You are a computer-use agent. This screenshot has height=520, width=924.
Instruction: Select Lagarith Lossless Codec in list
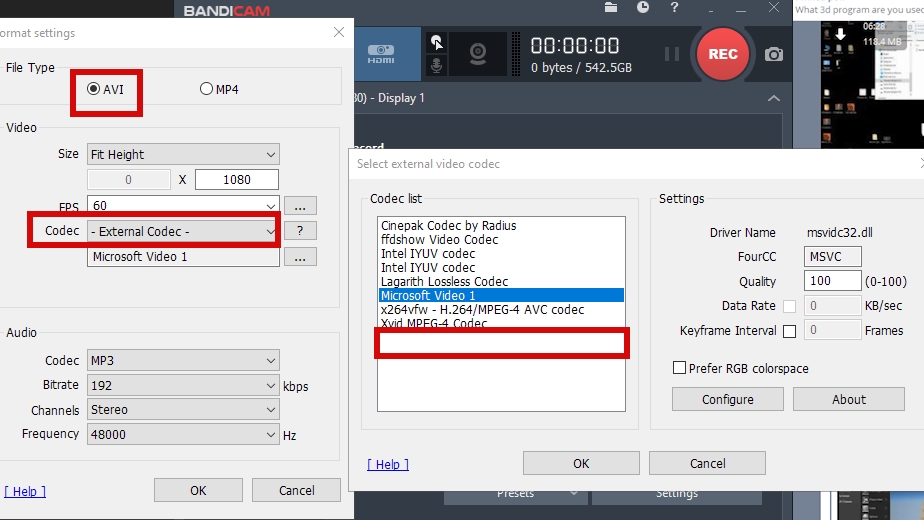point(444,282)
